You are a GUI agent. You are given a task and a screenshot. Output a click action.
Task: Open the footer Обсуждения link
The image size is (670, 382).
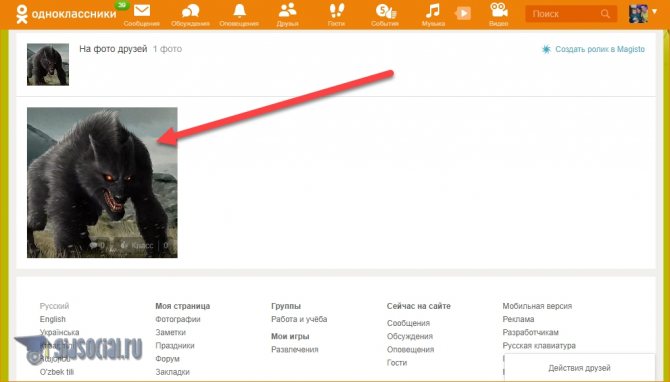410,336
